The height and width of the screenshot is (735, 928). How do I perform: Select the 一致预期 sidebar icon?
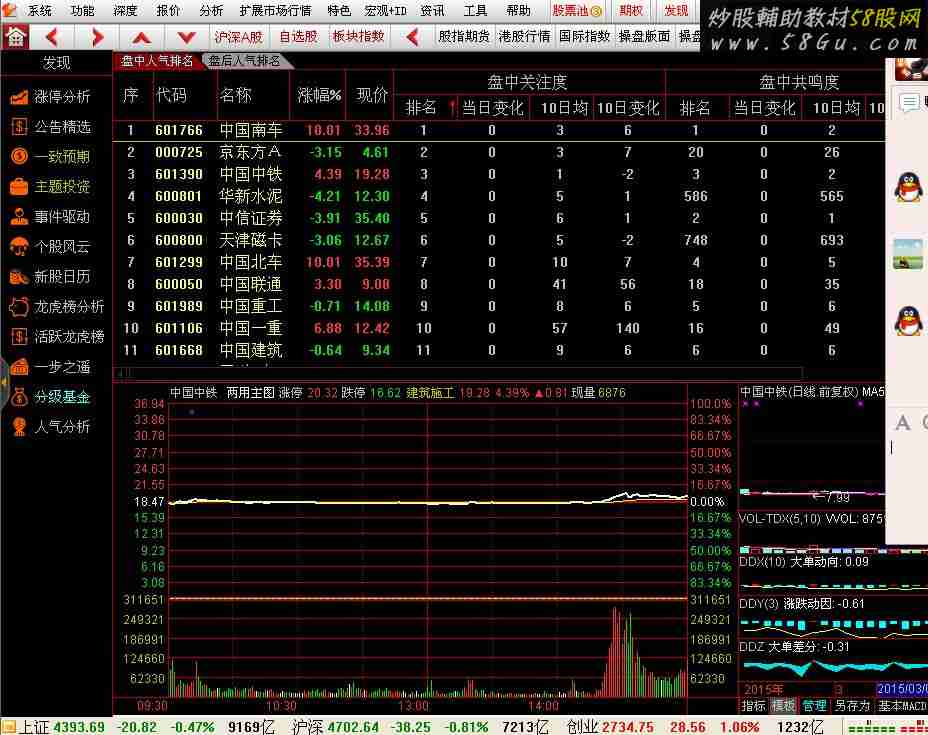click(19, 157)
